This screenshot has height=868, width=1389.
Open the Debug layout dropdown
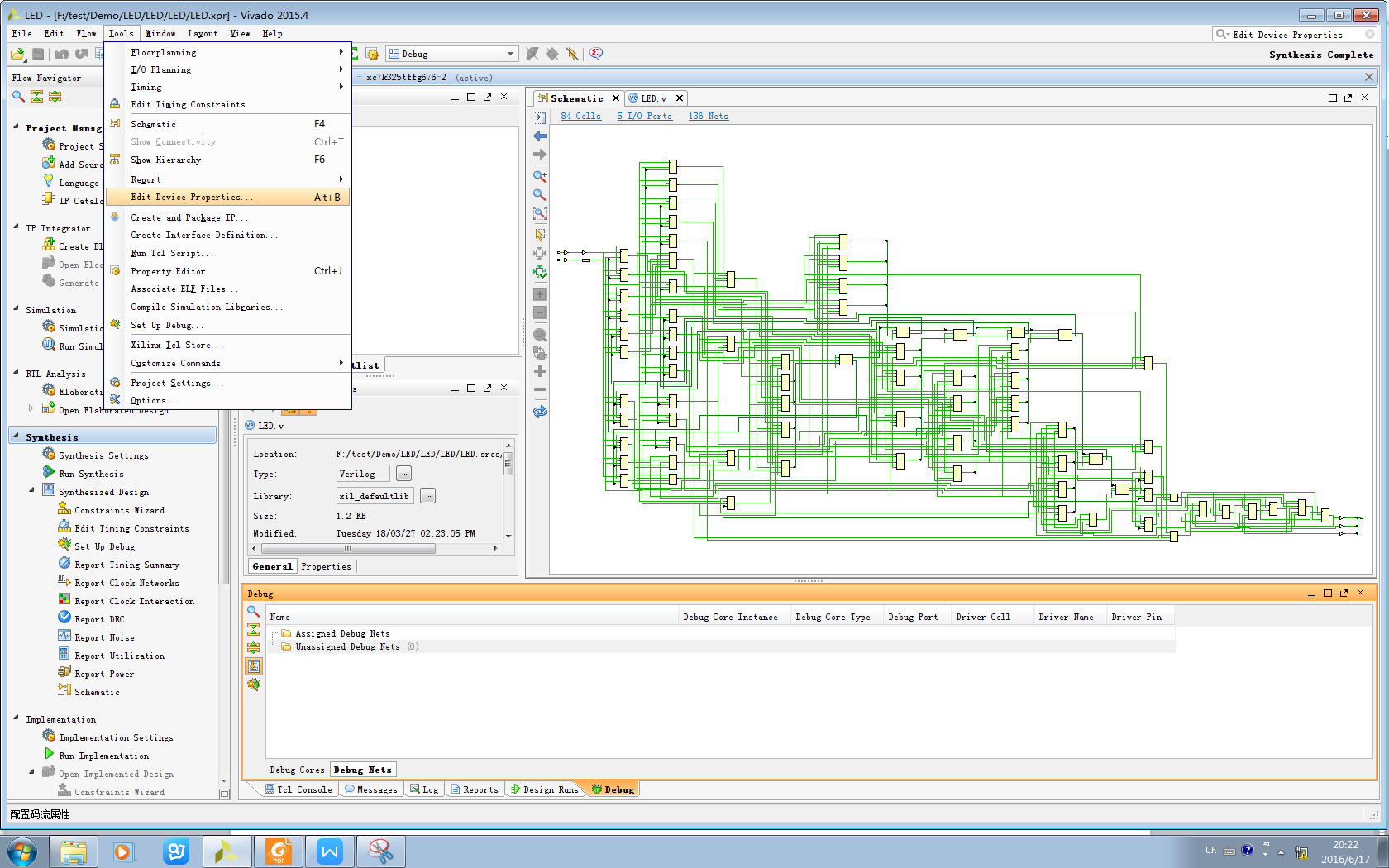pyautogui.click(x=510, y=54)
